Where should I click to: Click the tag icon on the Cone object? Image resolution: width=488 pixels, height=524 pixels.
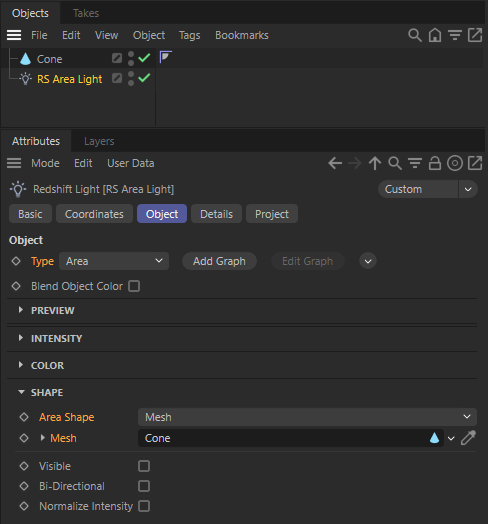click(165, 57)
